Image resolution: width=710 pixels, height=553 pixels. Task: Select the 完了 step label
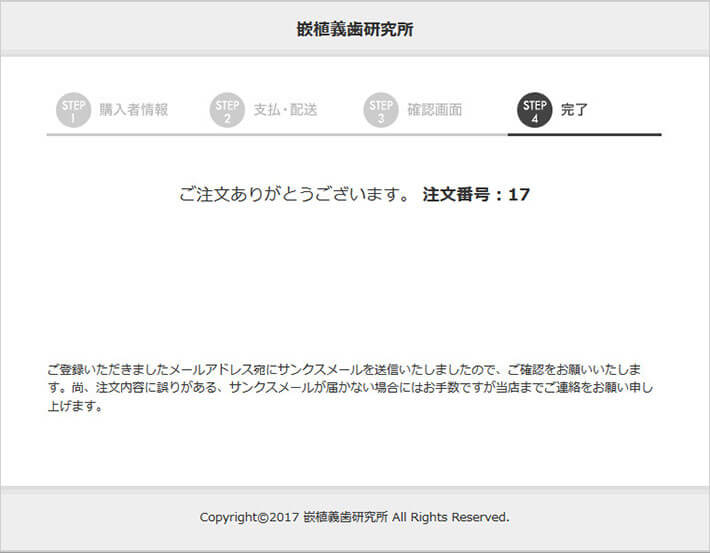(x=574, y=110)
